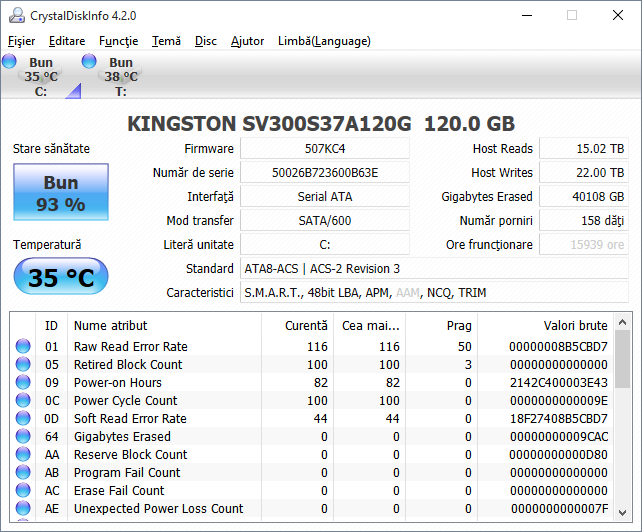Click the attribute list scroll up arrow

(x=622, y=322)
